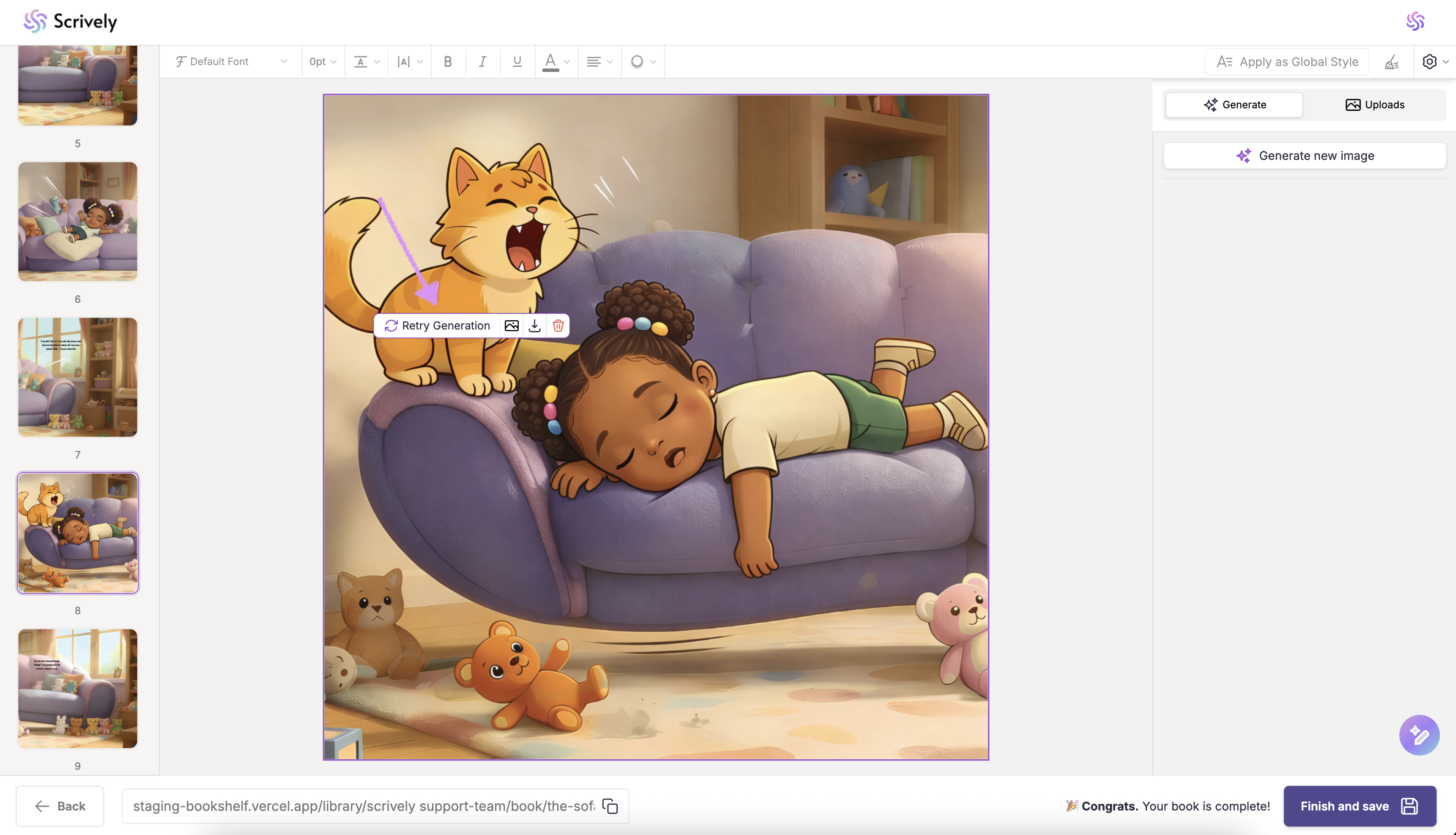Open the text alignment dropdown
The height and width of the screenshot is (835, 1456).
click(x=599, y=61)
